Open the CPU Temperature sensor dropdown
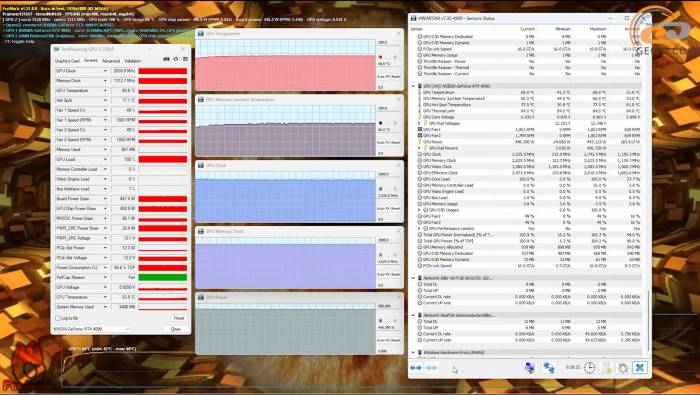The image size is (700, 395). tap(105, 297)
